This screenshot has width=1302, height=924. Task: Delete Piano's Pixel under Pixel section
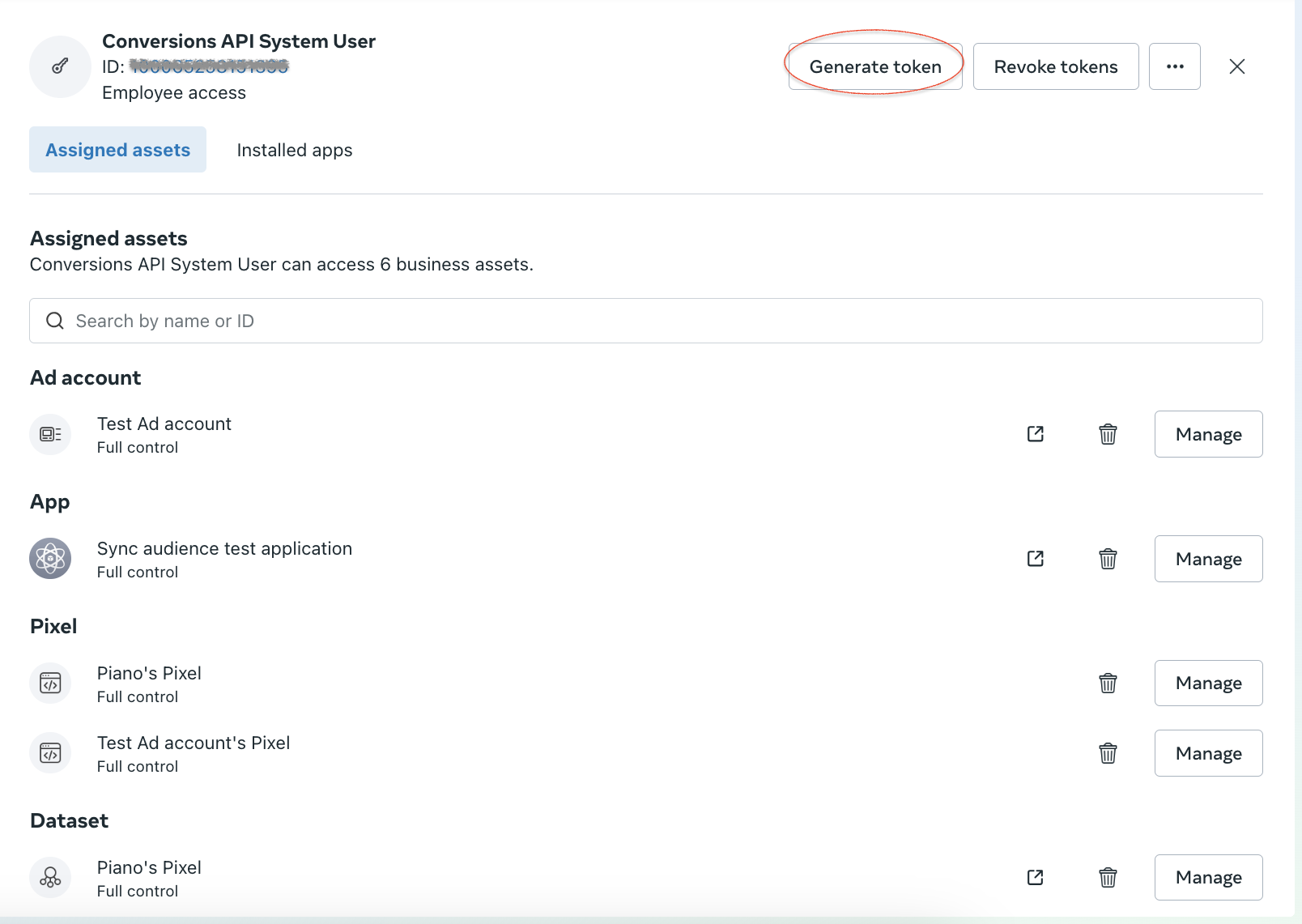point(1108,683)
